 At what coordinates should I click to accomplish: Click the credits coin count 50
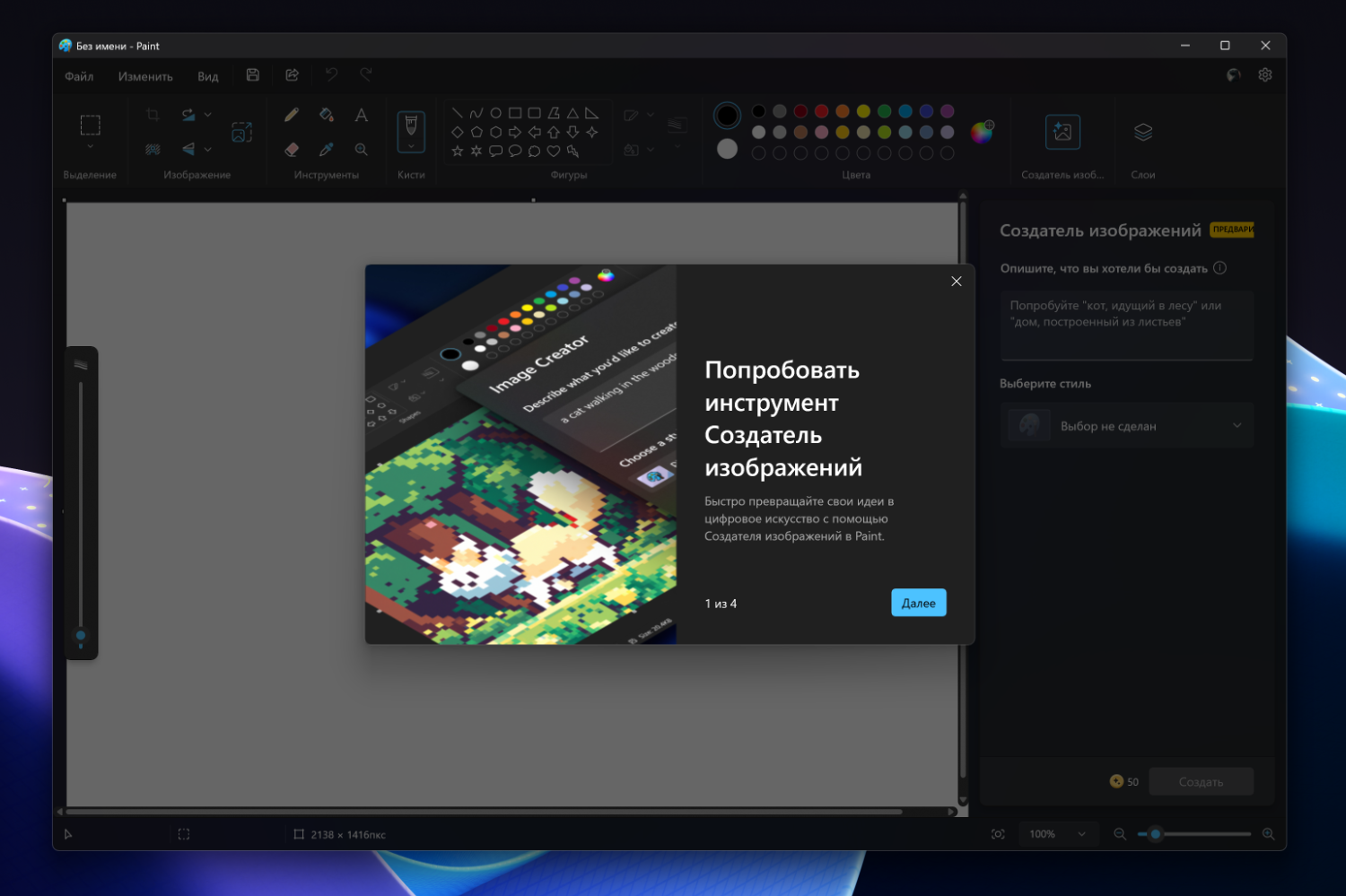point(1124,782)
